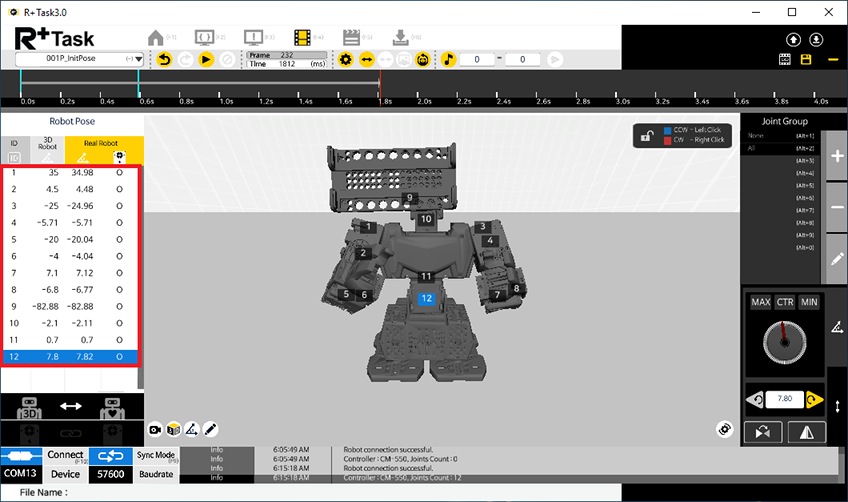Click the music note icon
The height and width of the screenshot is (502, 848).
pyautogui.click(x=449, y=59)
